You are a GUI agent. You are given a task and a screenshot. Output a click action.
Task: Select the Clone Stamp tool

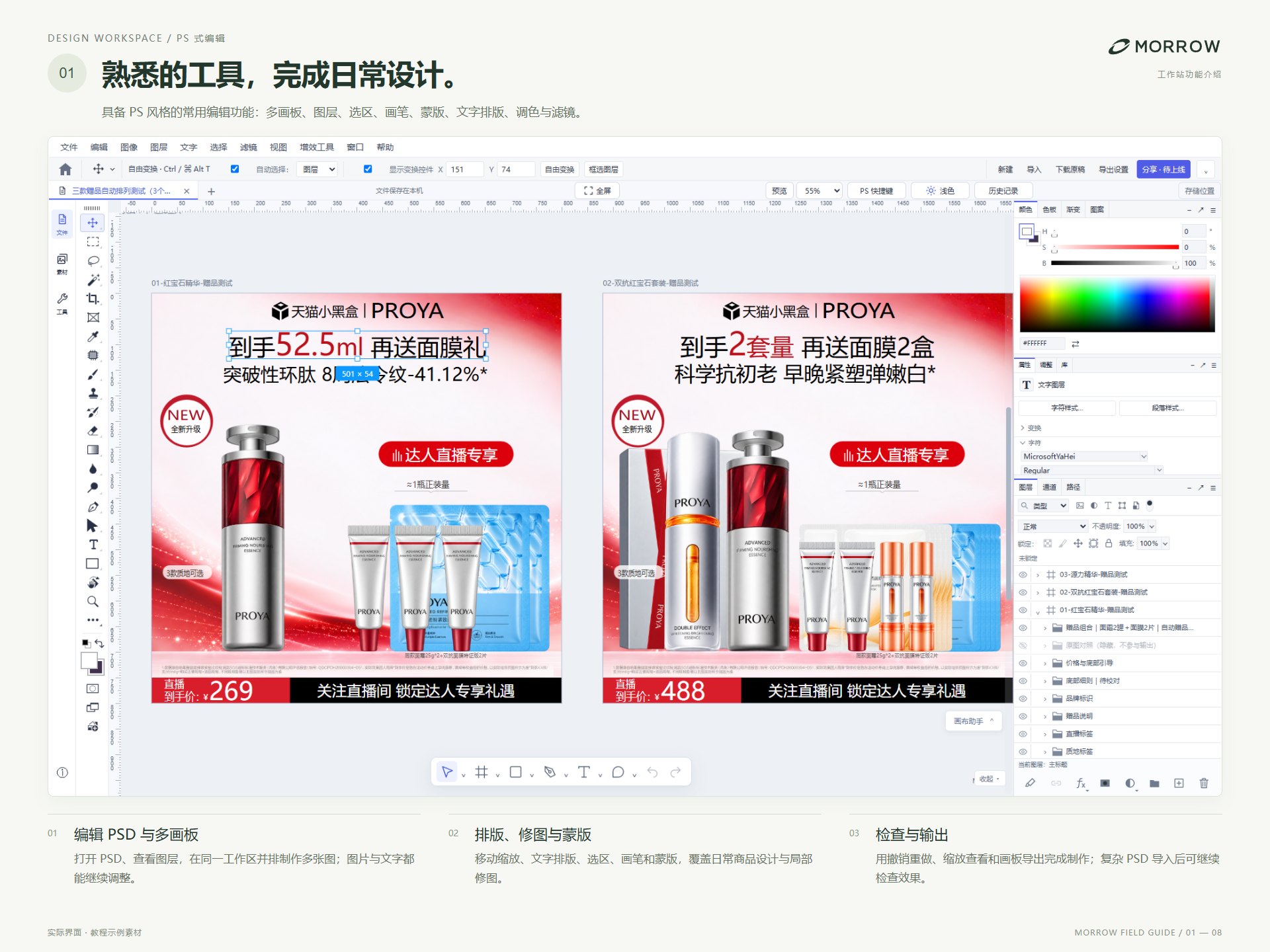pos(93,393)
